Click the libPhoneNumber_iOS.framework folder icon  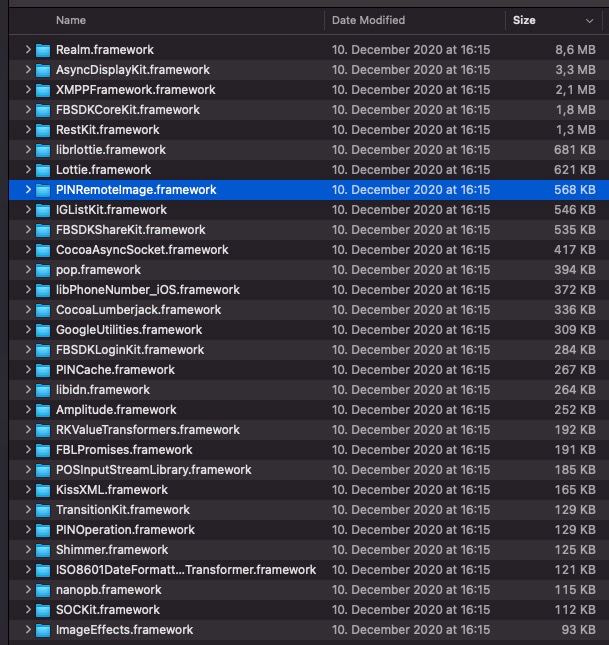[43, 290]
